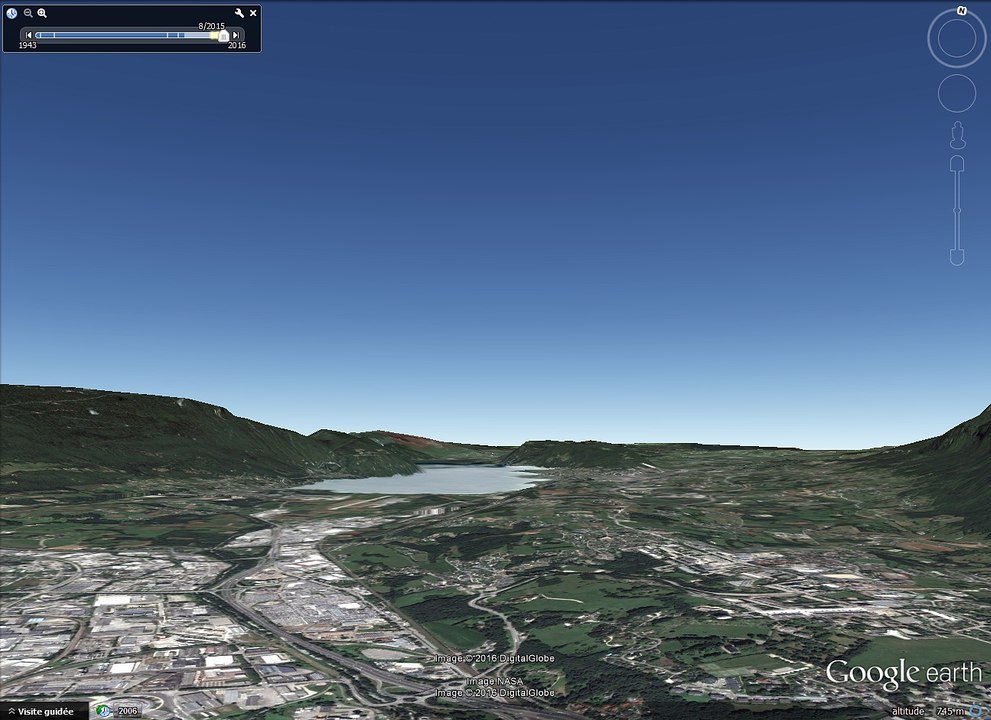The image size is (991, 720).
Task: Click the move joystick circle
Action: click(x=957, y=94)
